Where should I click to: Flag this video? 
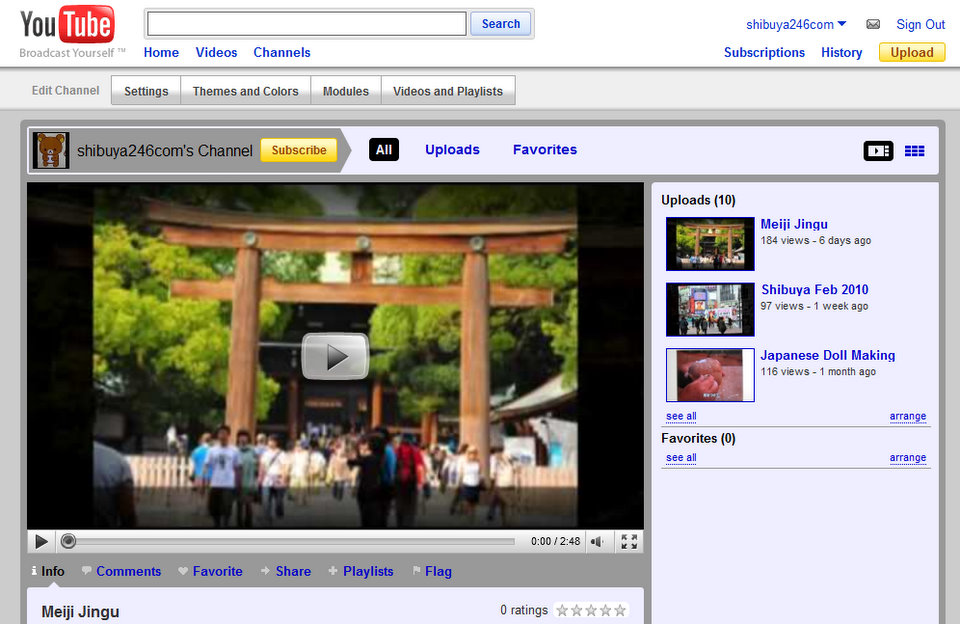point(432,571)
